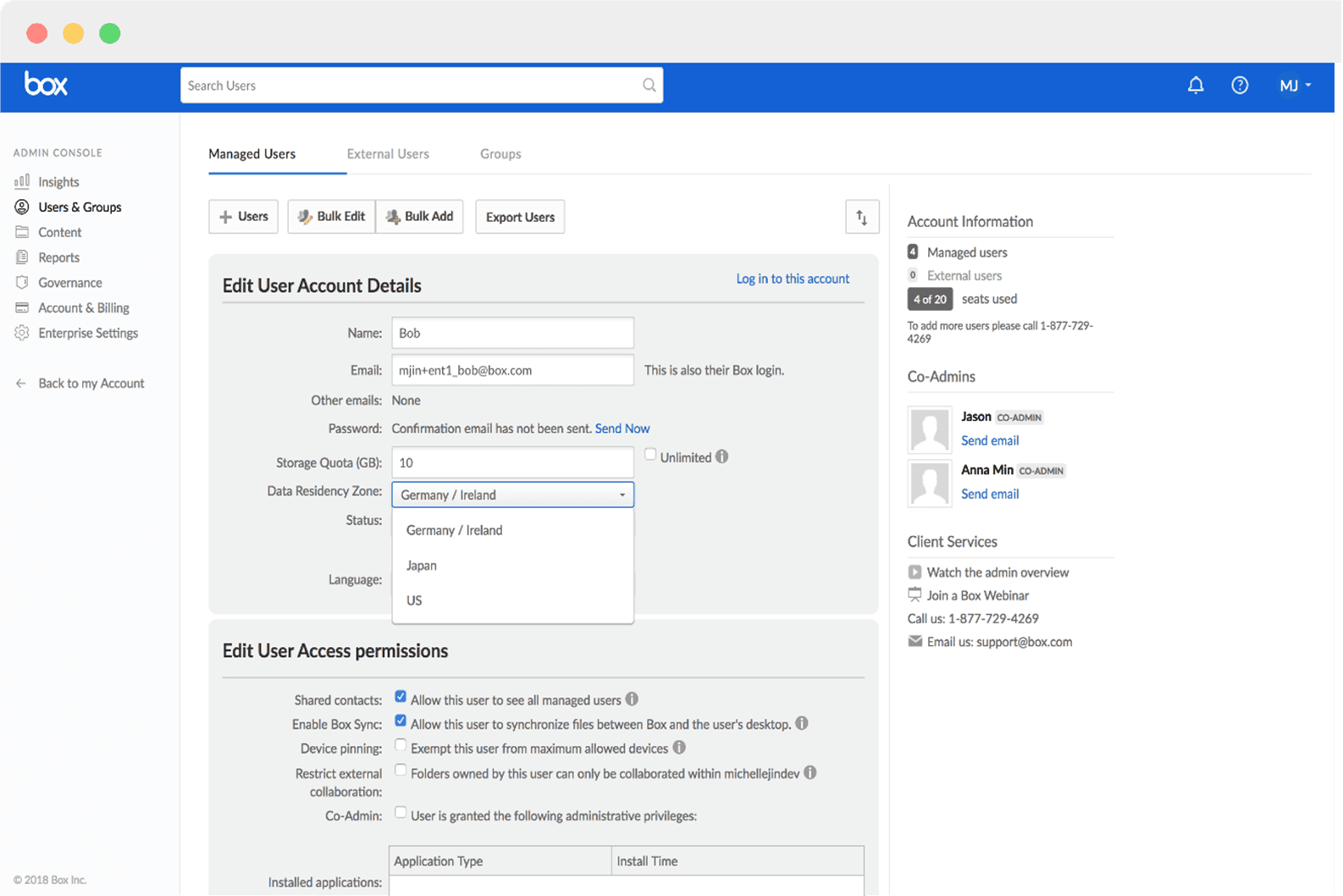The height and width of the screenshot is (896, 1343).
Task: Open the Data Residency Zone dropdown
Action: point(512,495)
